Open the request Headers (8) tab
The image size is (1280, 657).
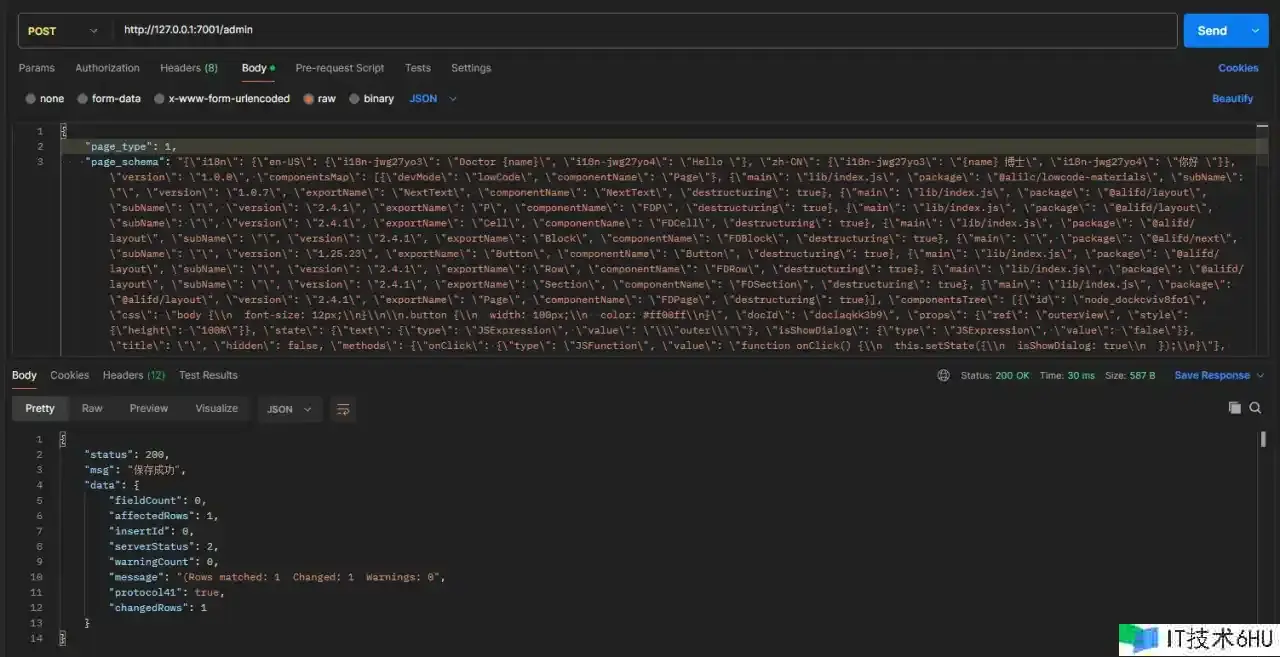coord(188,68)
